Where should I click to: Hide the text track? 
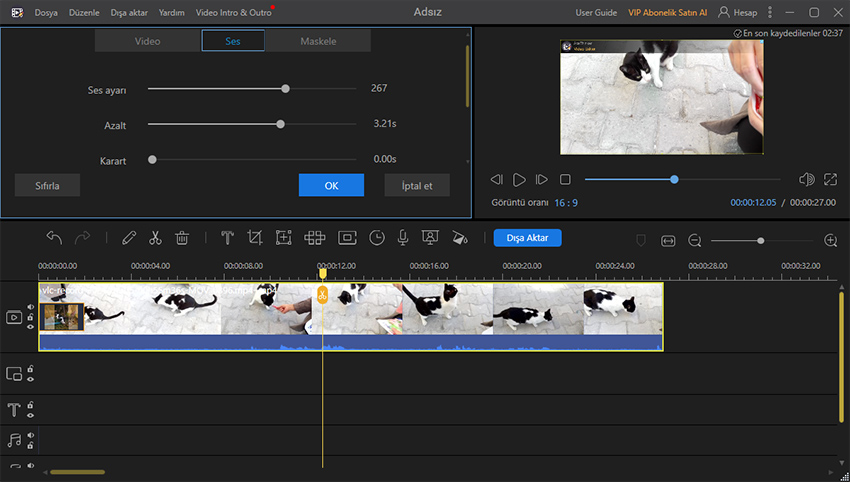[x=31, y=415]
